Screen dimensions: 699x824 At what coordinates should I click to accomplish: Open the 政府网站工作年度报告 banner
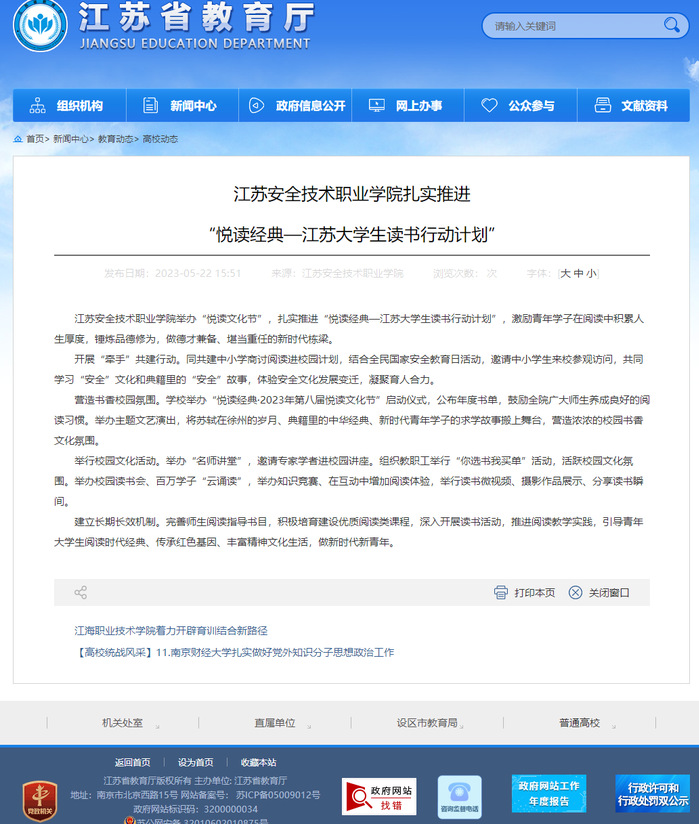(x=548, y=794)
